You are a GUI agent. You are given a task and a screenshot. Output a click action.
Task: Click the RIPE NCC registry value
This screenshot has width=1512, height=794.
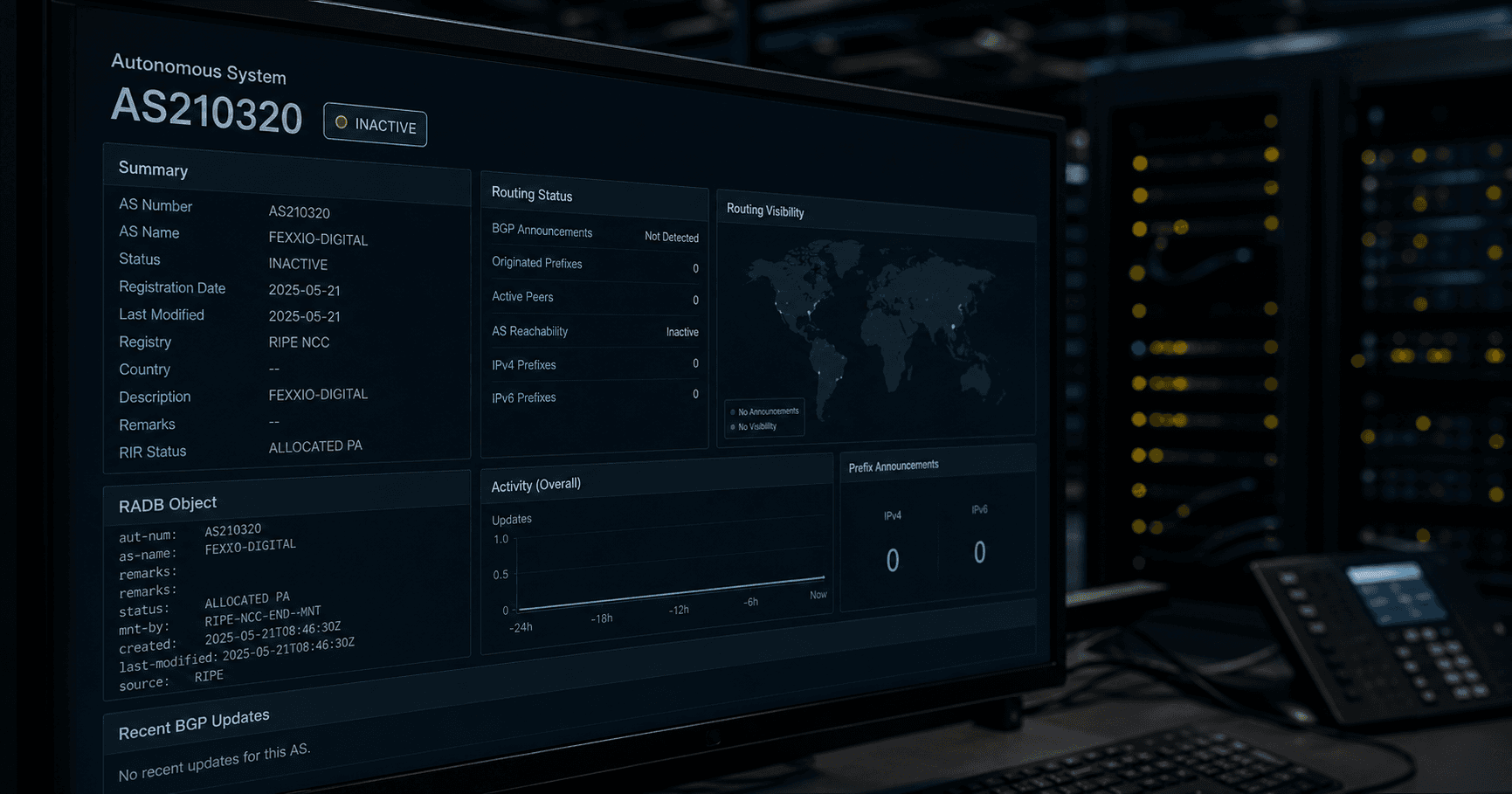tap(299, 342)
